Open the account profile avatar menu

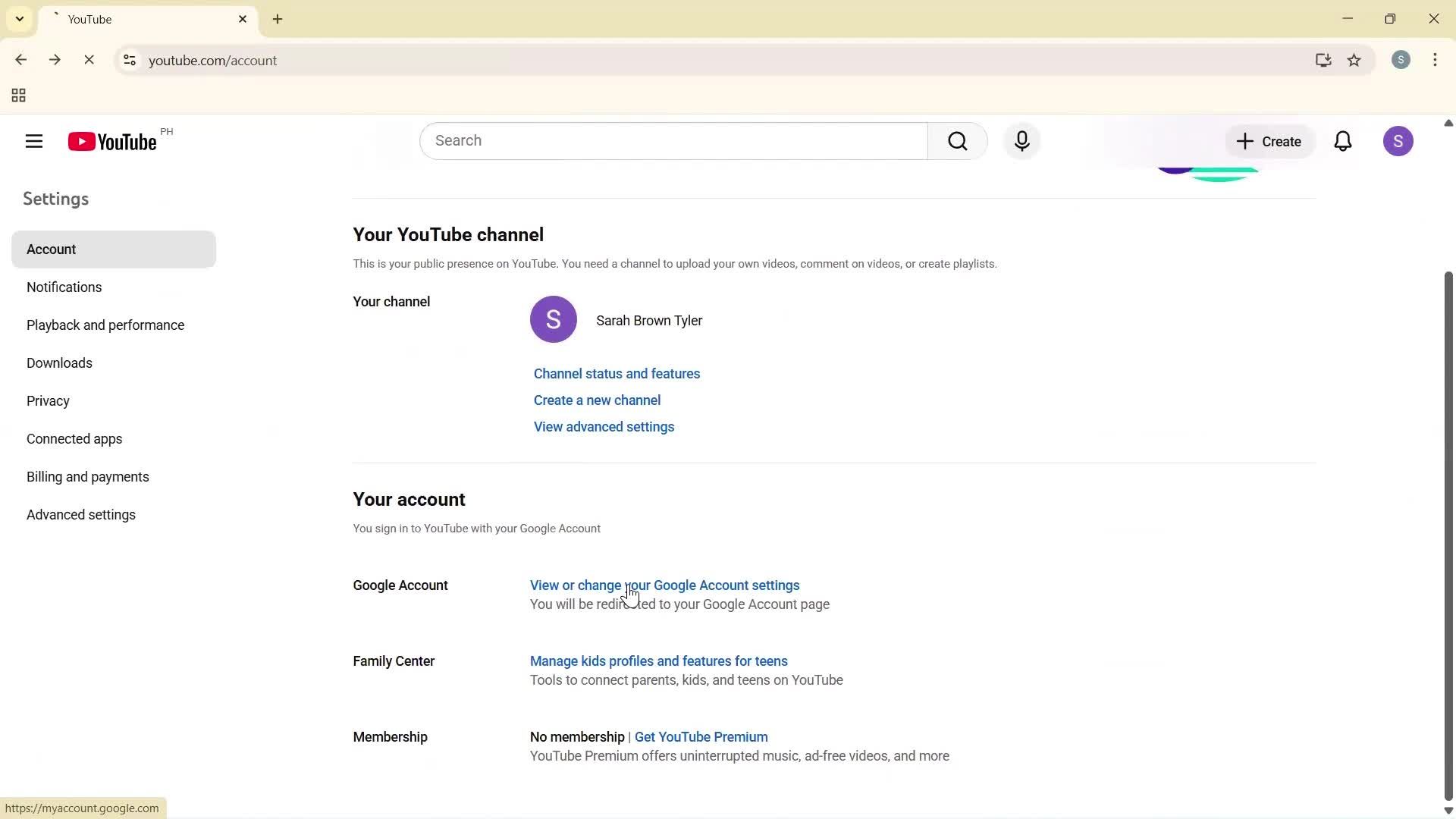click(x=1398, y=141)
